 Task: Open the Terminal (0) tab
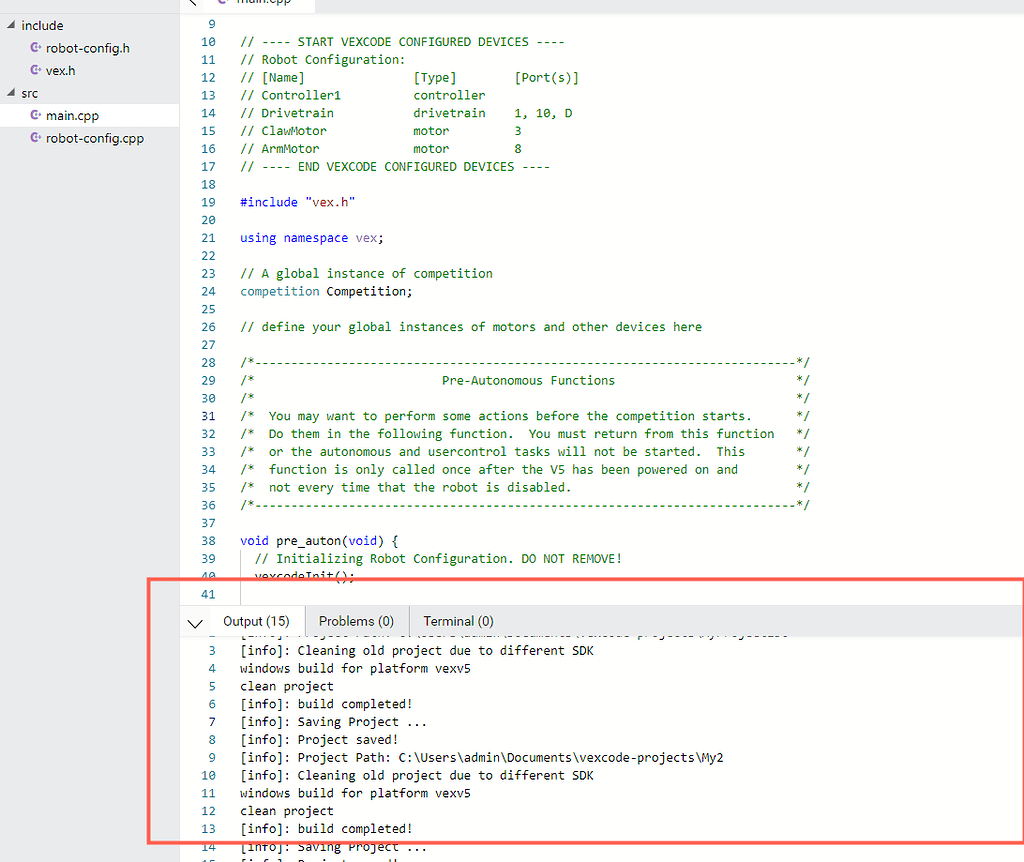point(456,621)
